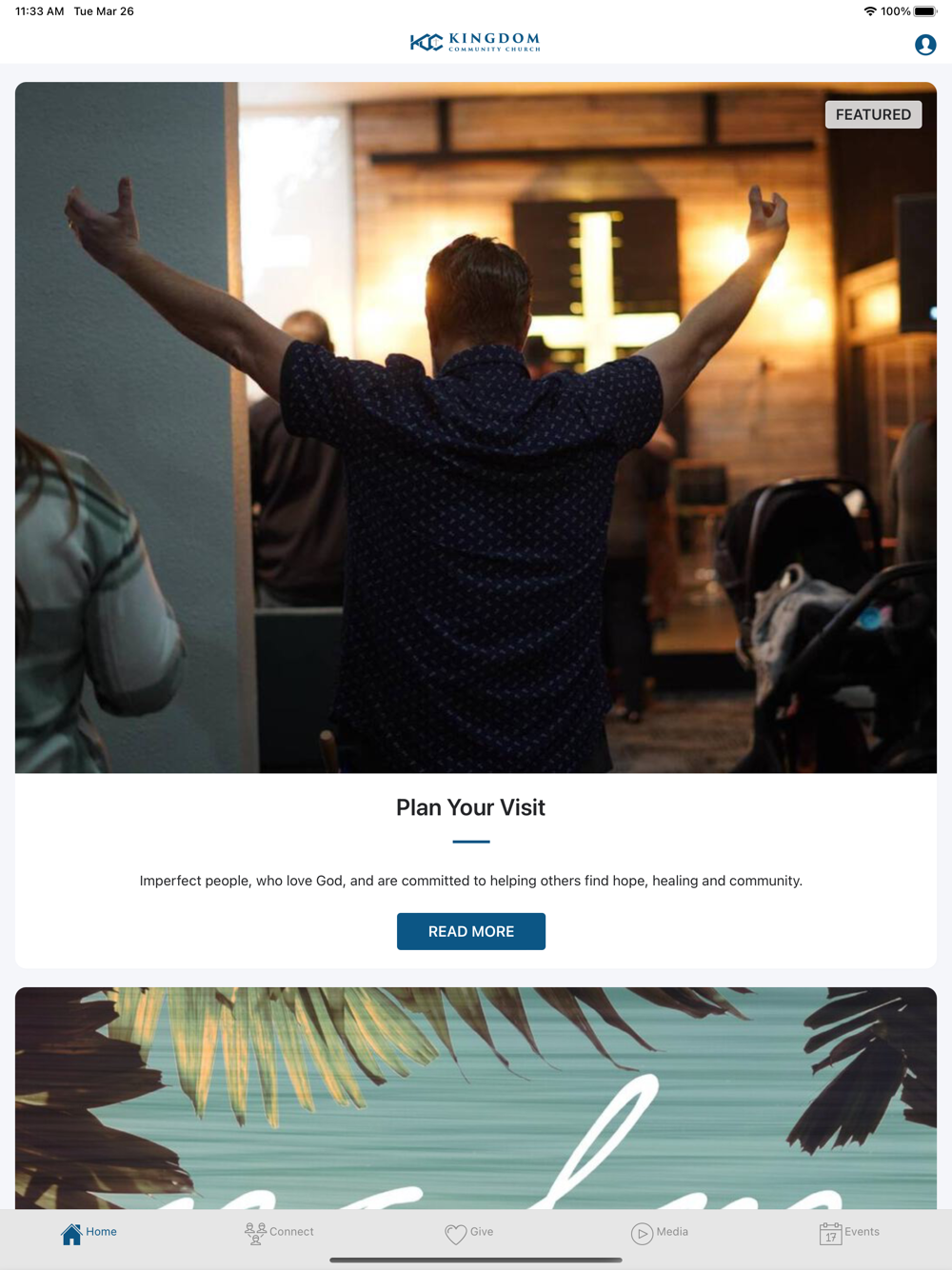Switch to the Media tab label
952x1270 pixels.
pos(672,1231)
